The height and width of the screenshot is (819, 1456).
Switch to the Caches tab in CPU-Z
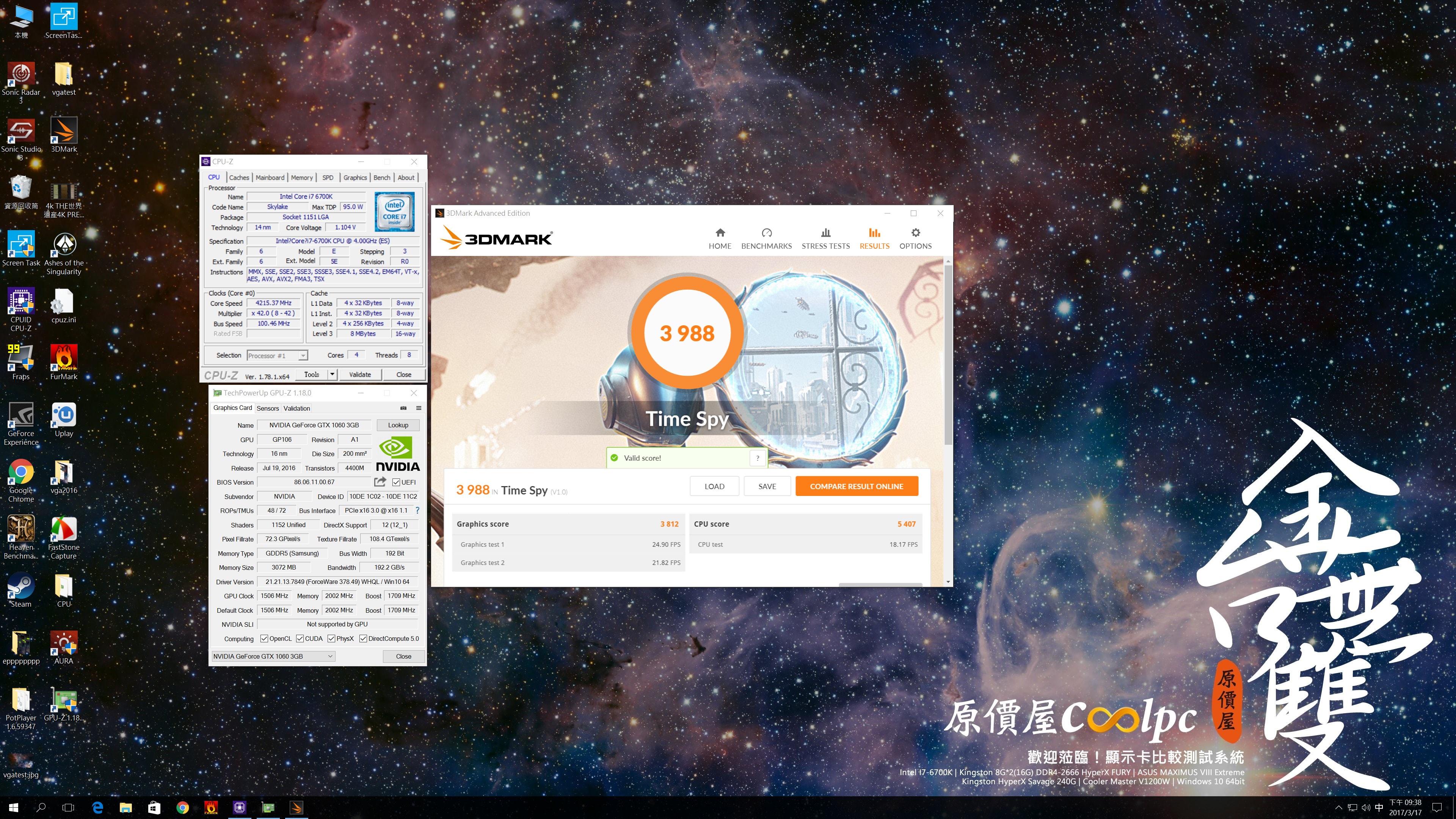coord(238,177)
